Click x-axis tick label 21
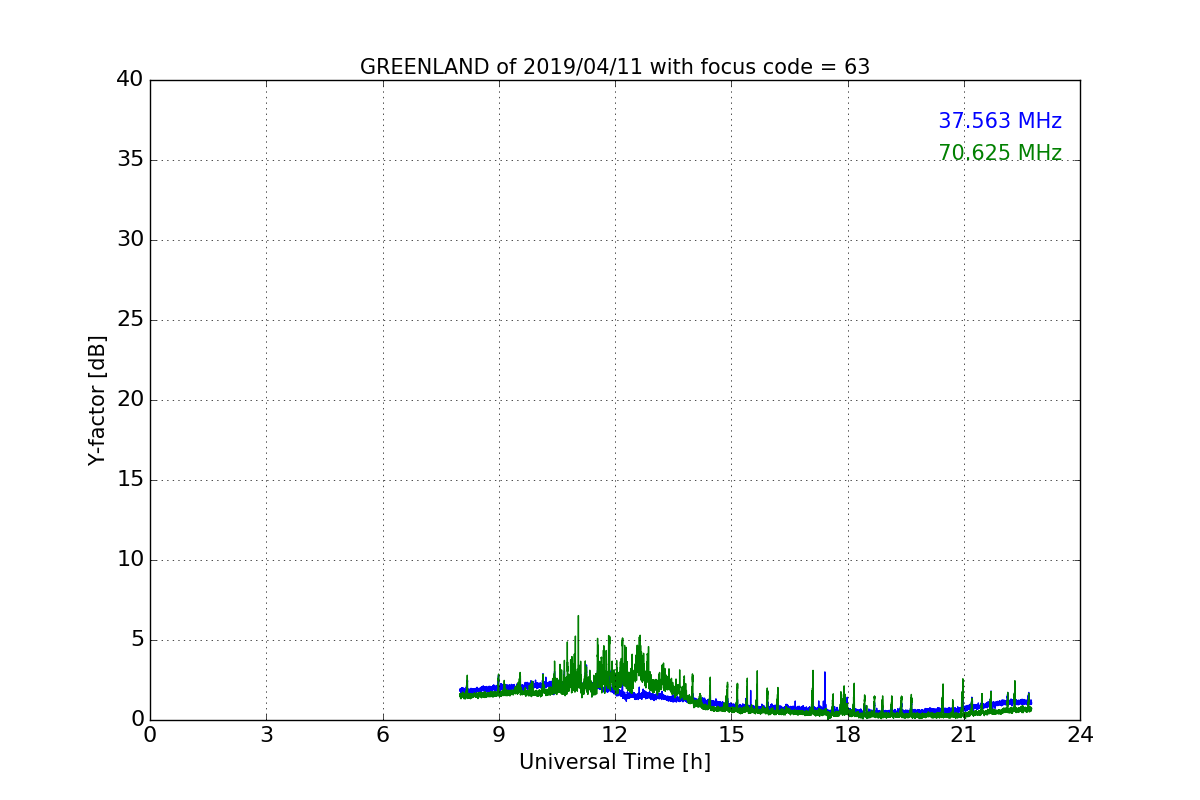Viewport: 1200px width, 800px height. [964, 735]
